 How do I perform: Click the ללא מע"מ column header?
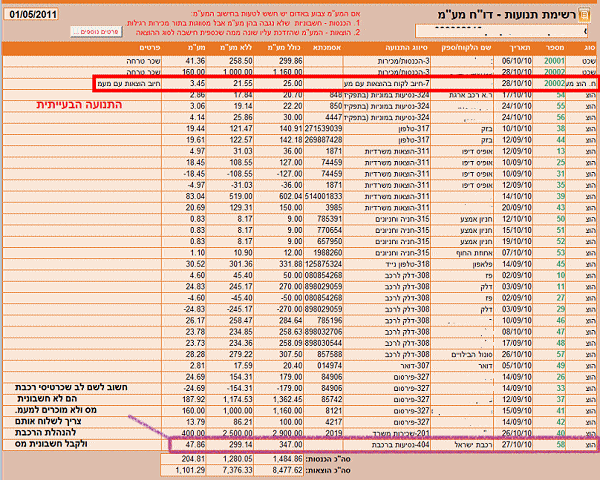coord(236,47)
